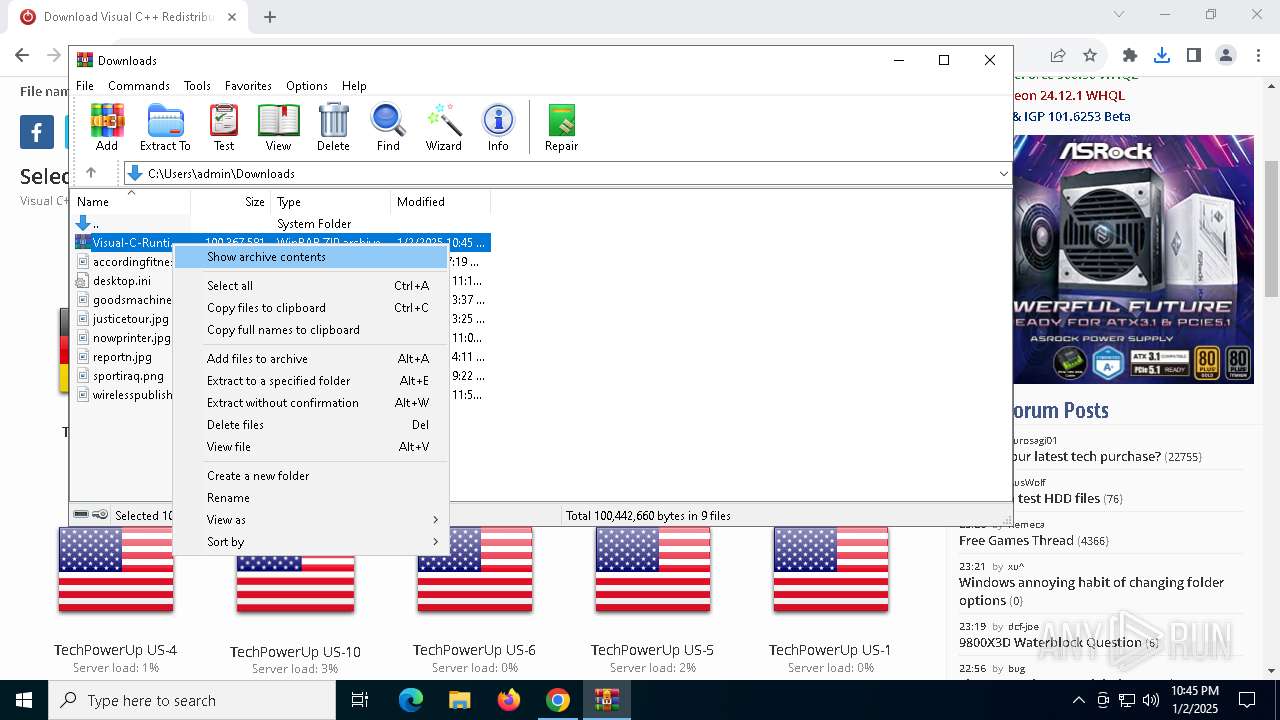Screen dimensions: 1280x720
Task: Open the Help menu
Action: [x=354, y=86]
